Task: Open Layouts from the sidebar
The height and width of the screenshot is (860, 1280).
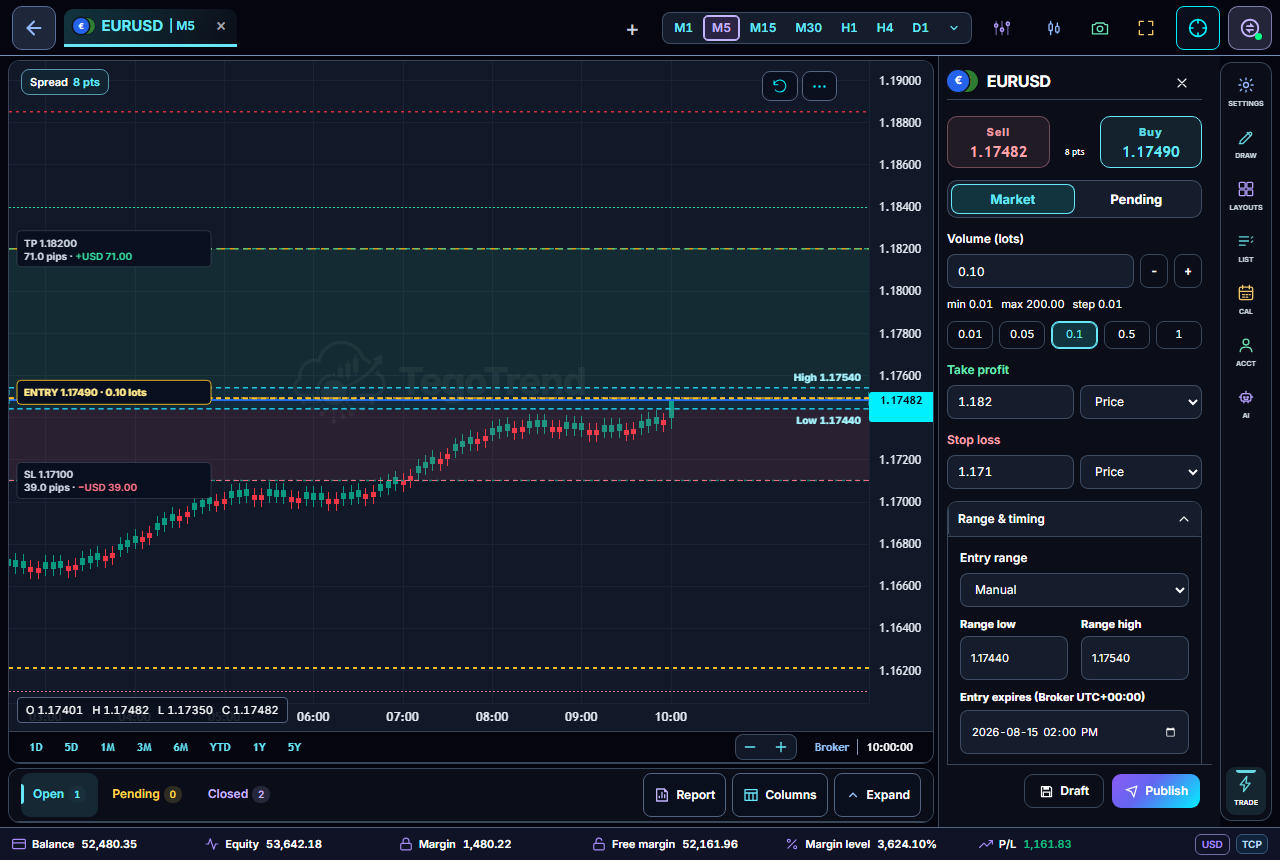Action: point(1246,195)
